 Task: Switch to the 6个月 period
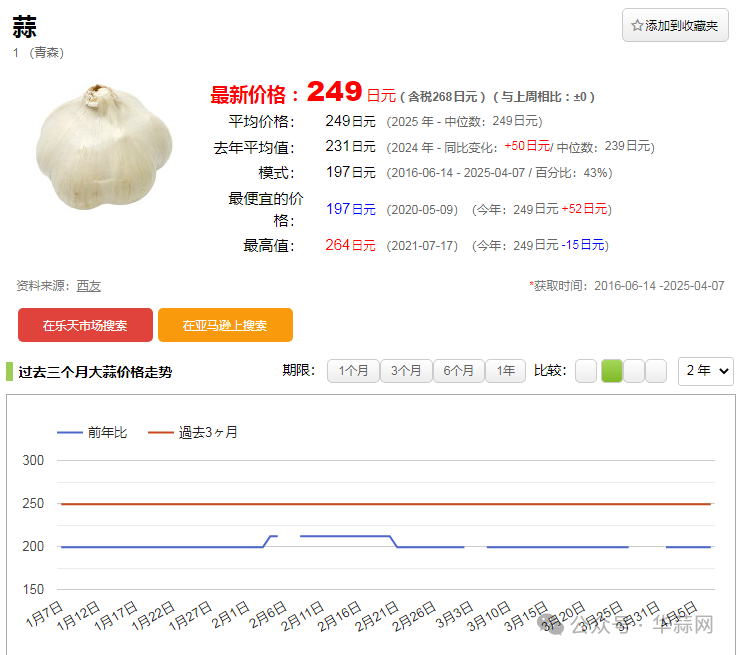pos(458,371)
